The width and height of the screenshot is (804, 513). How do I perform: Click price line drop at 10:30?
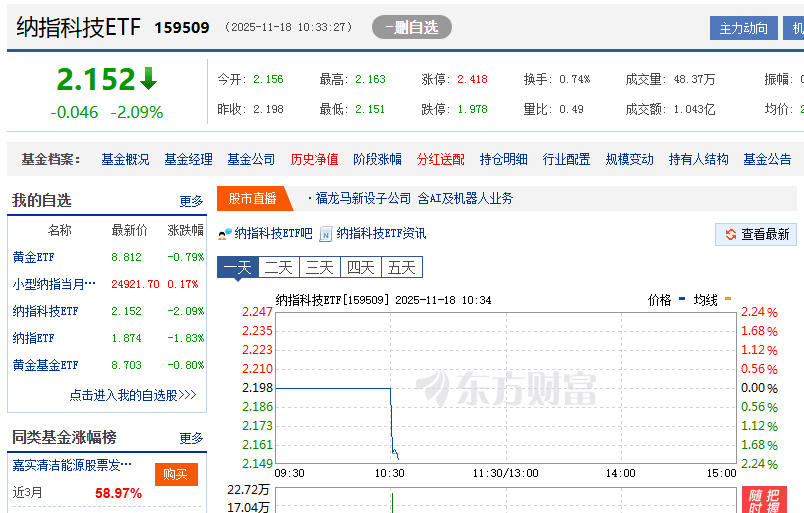click(x=392, y=421)
